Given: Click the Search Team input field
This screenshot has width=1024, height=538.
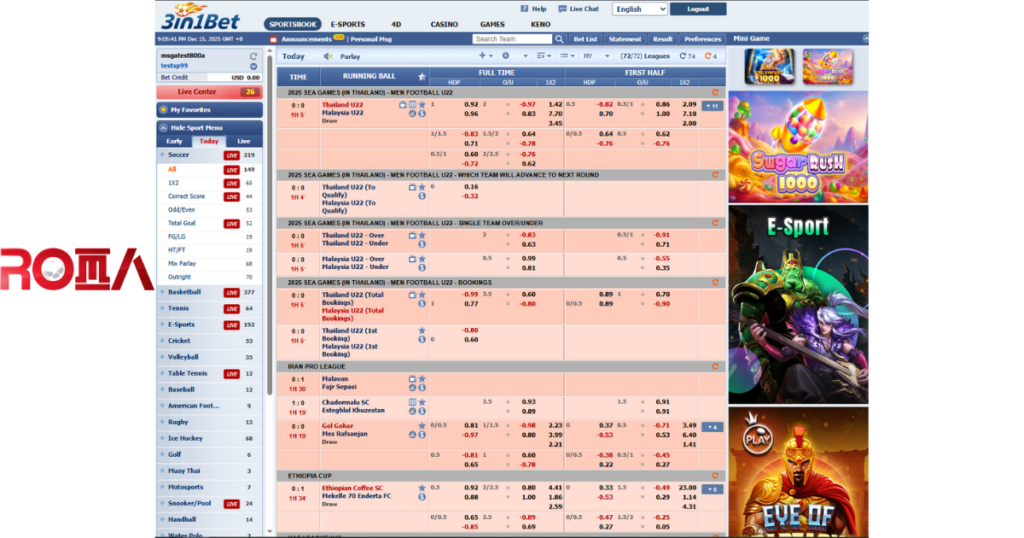Looking at the screenshot, I should tap(512, 39).
